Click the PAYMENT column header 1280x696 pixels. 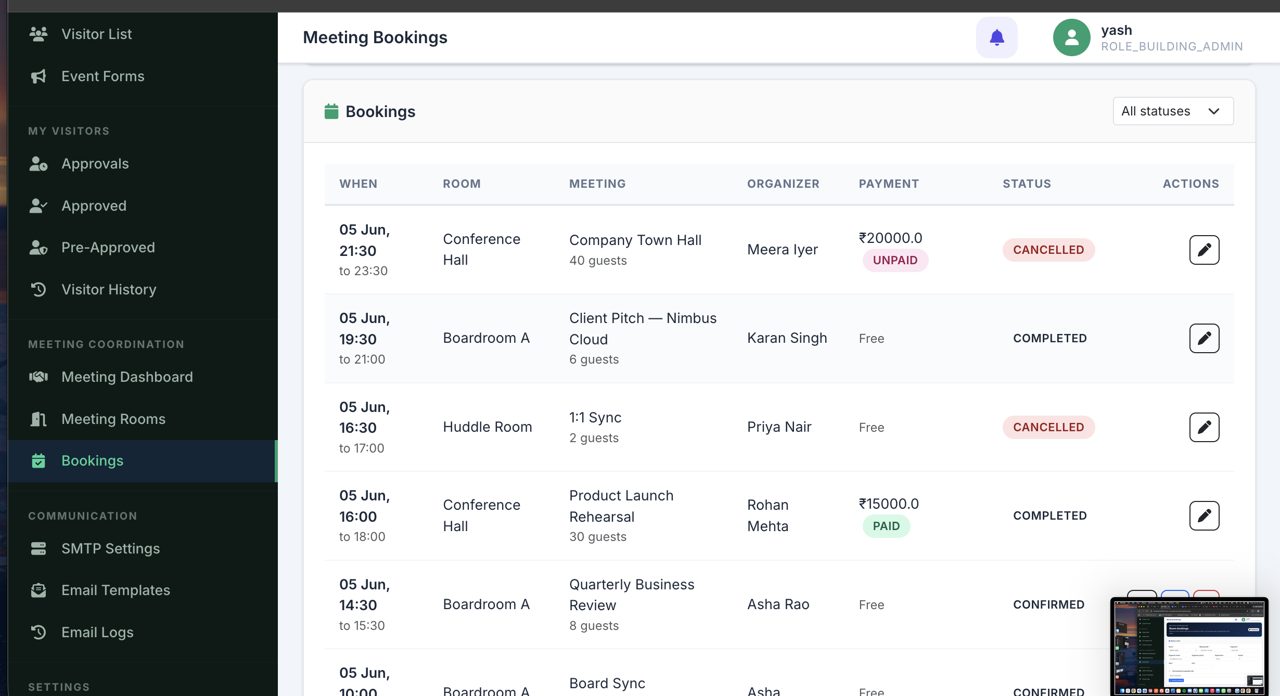coord(888,184)
